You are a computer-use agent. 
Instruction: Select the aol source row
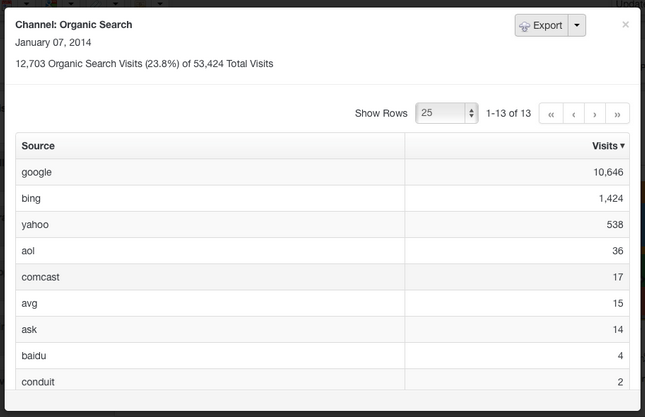(x=322, y=251)
